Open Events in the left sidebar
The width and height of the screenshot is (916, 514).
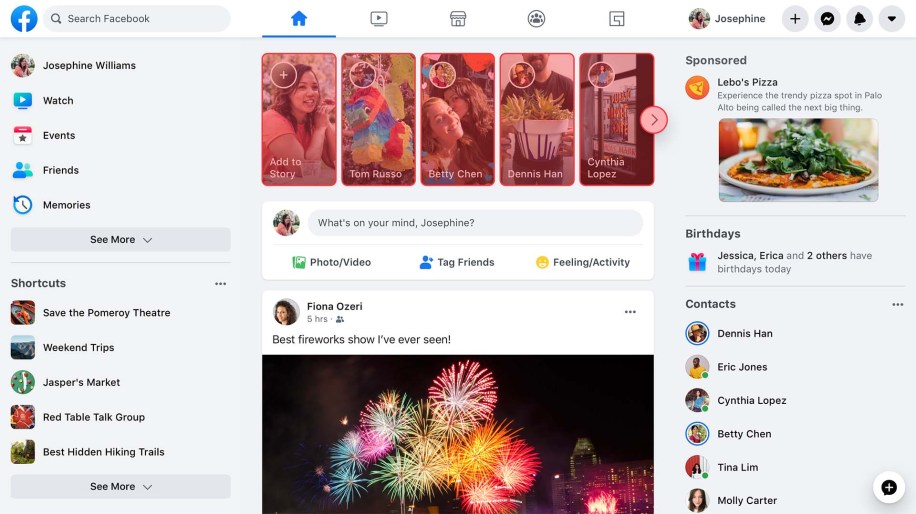pos(58,135)
